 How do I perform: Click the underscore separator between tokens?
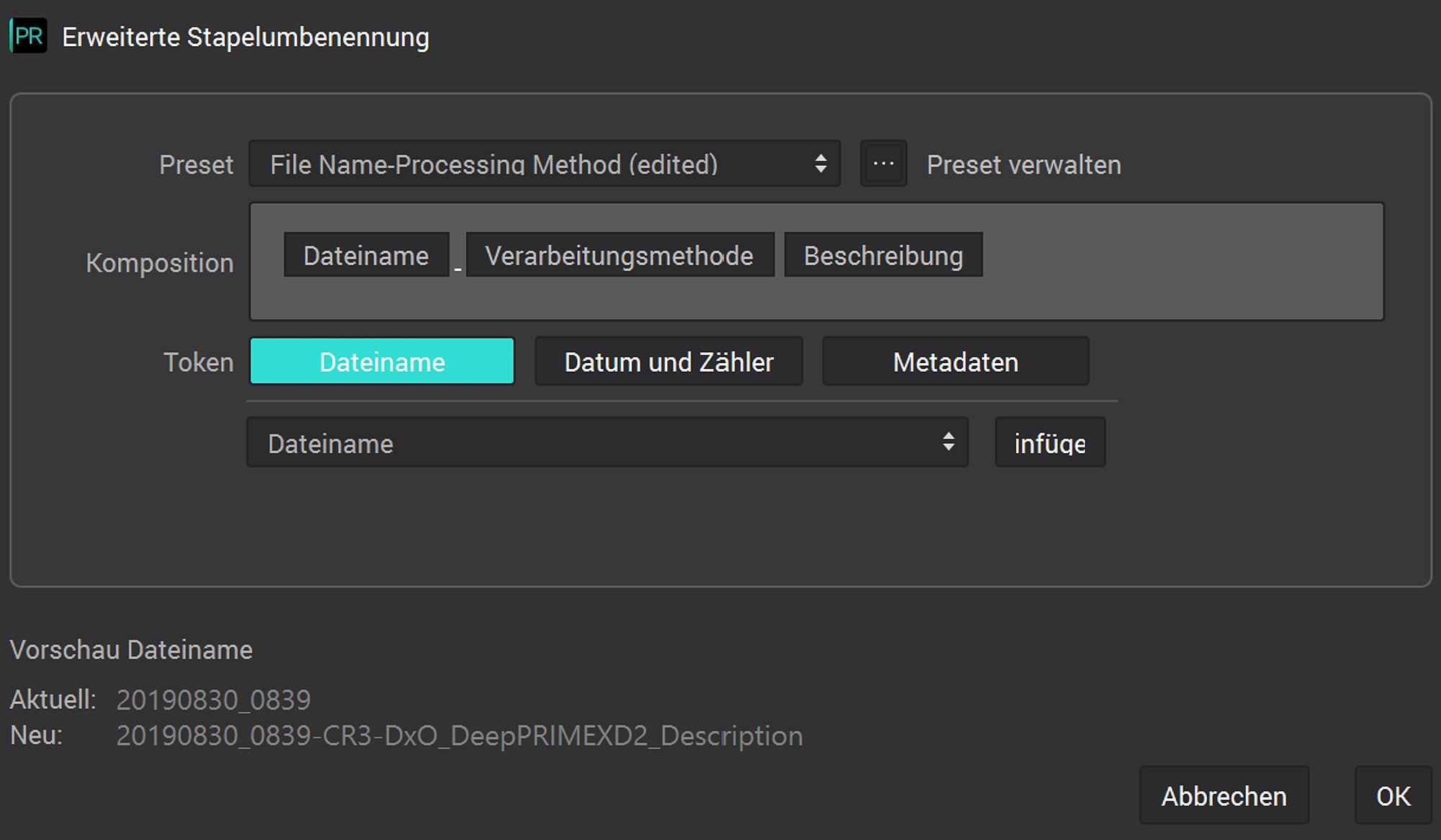(458, 268)
